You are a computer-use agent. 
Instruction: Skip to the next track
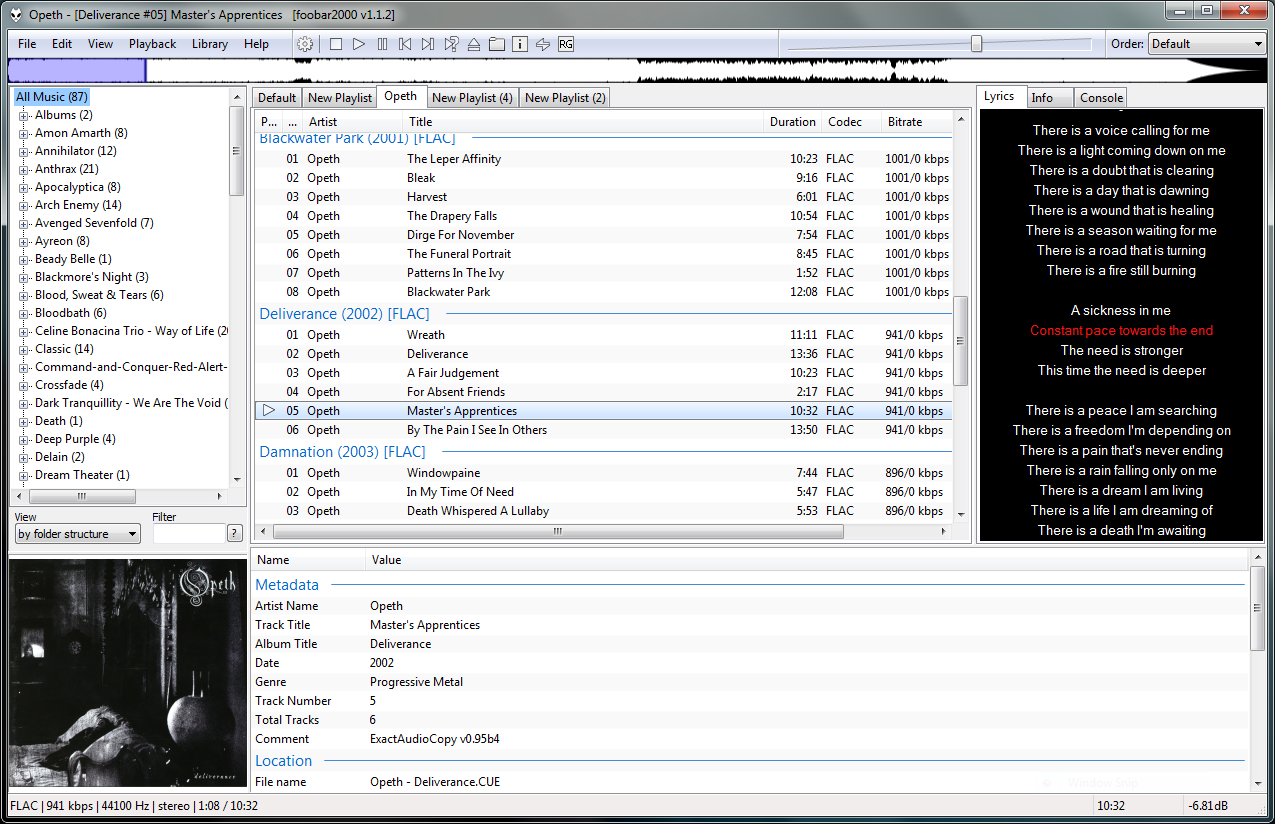[x=428, y=44]
